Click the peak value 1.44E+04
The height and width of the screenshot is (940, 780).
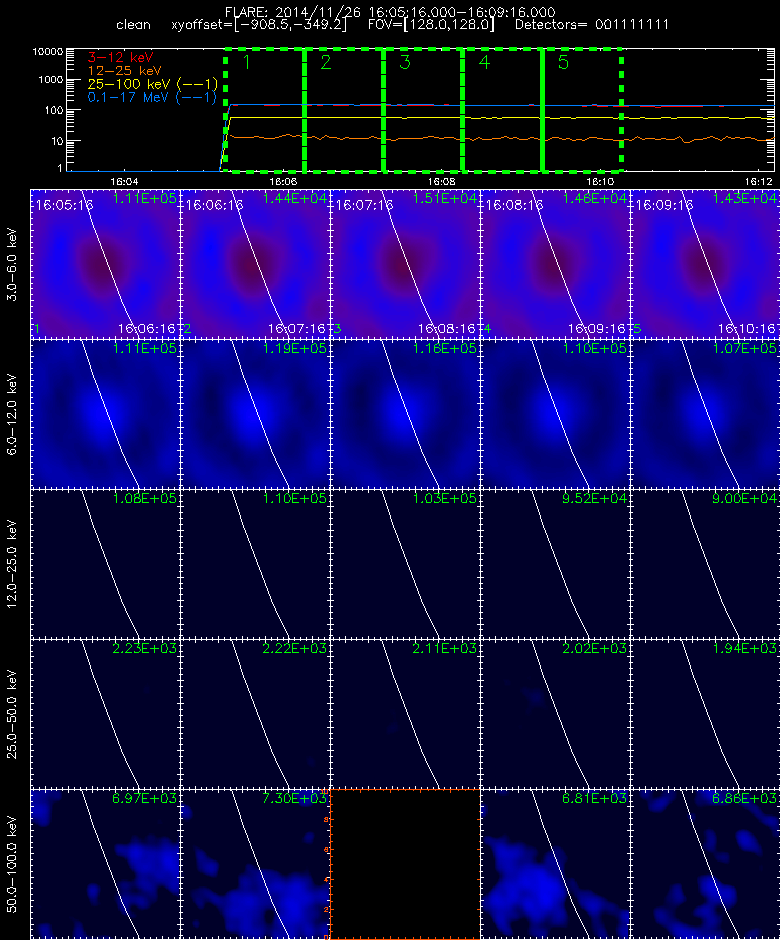[x=294, y=198]
